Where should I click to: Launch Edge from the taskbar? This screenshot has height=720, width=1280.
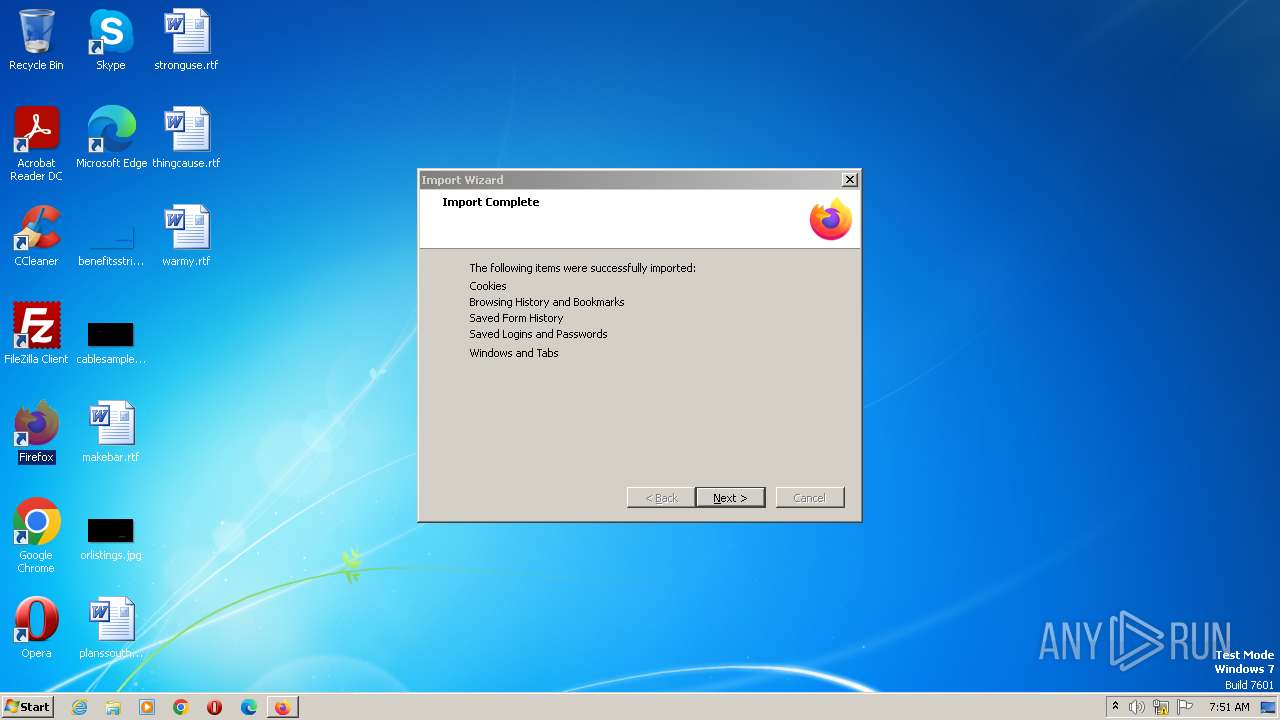(249, 707)
